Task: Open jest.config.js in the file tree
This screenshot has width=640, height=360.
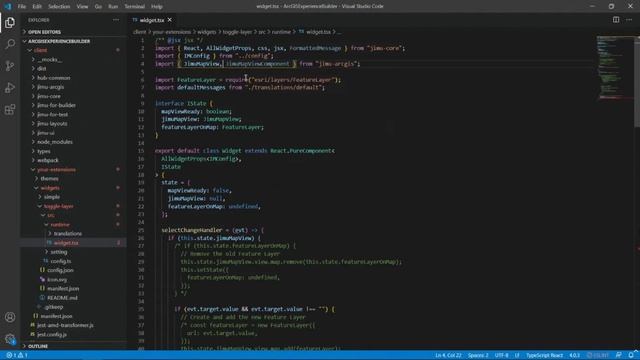Action: 73,335
